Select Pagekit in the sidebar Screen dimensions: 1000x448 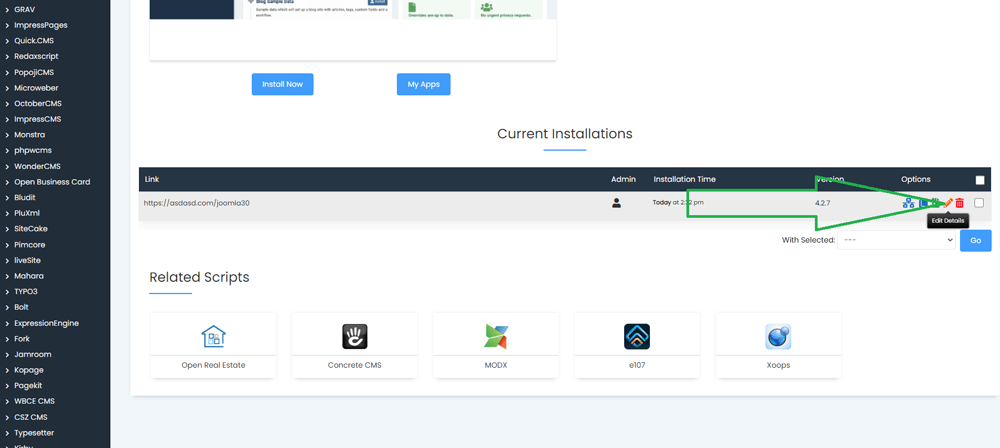(28, 385)
